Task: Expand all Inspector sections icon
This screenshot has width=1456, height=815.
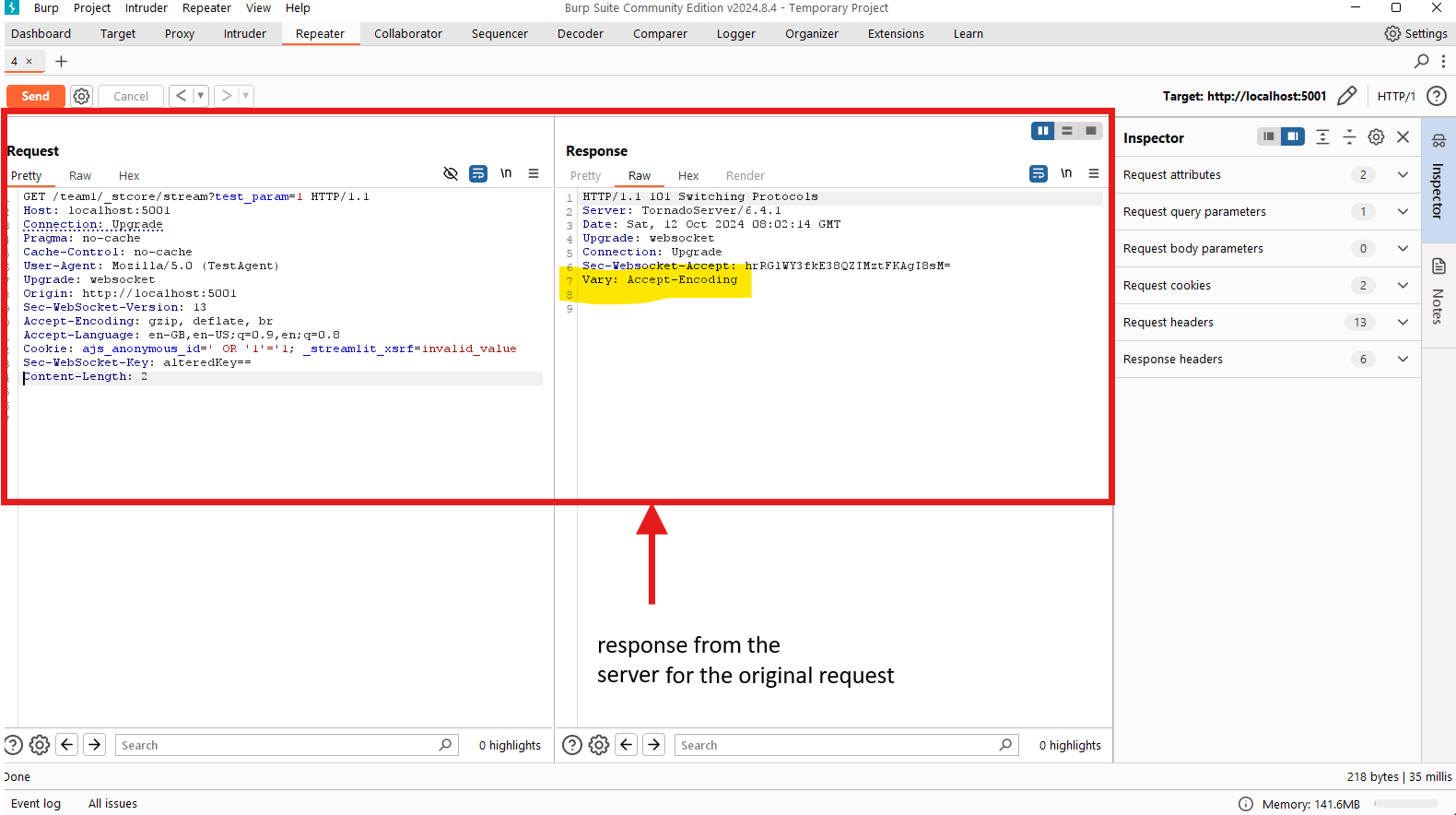Action: tap(1322, 136)
